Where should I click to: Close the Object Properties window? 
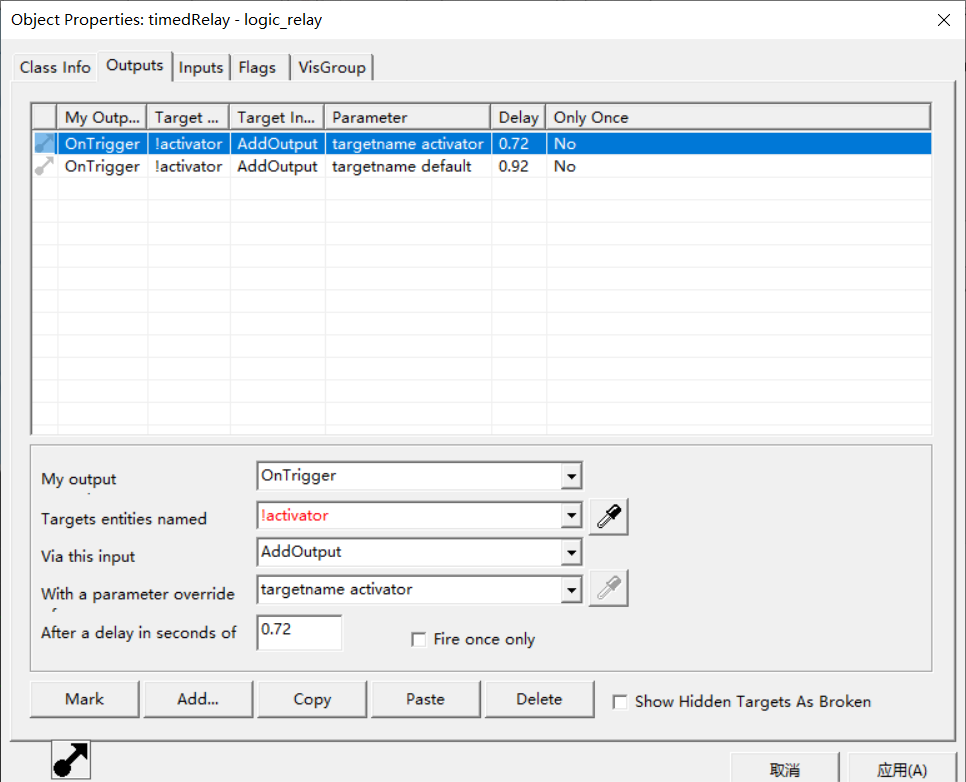tap(943, 20)
